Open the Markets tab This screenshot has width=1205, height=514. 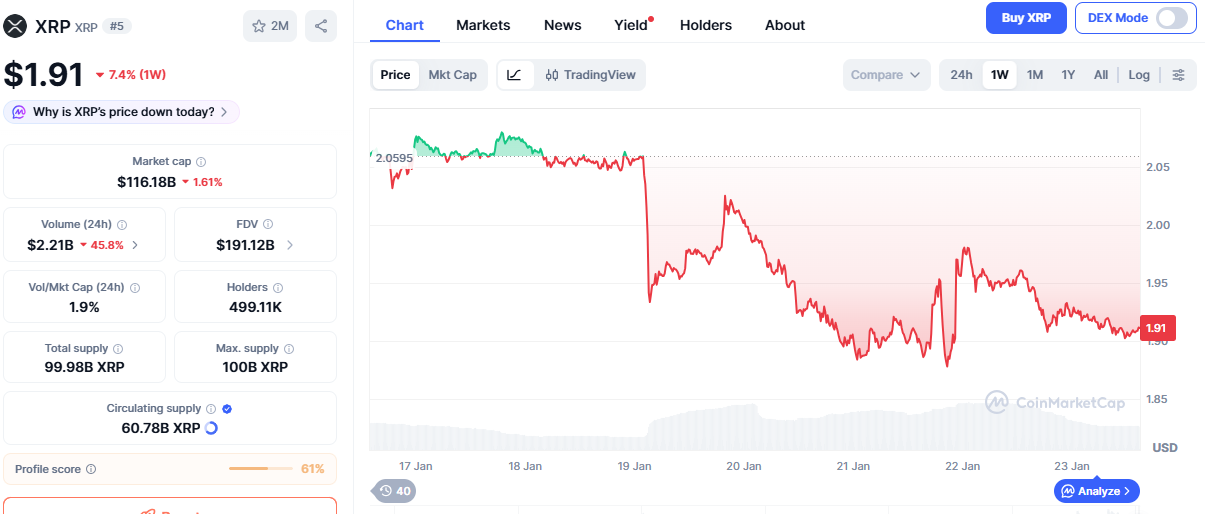coord(483,25)
